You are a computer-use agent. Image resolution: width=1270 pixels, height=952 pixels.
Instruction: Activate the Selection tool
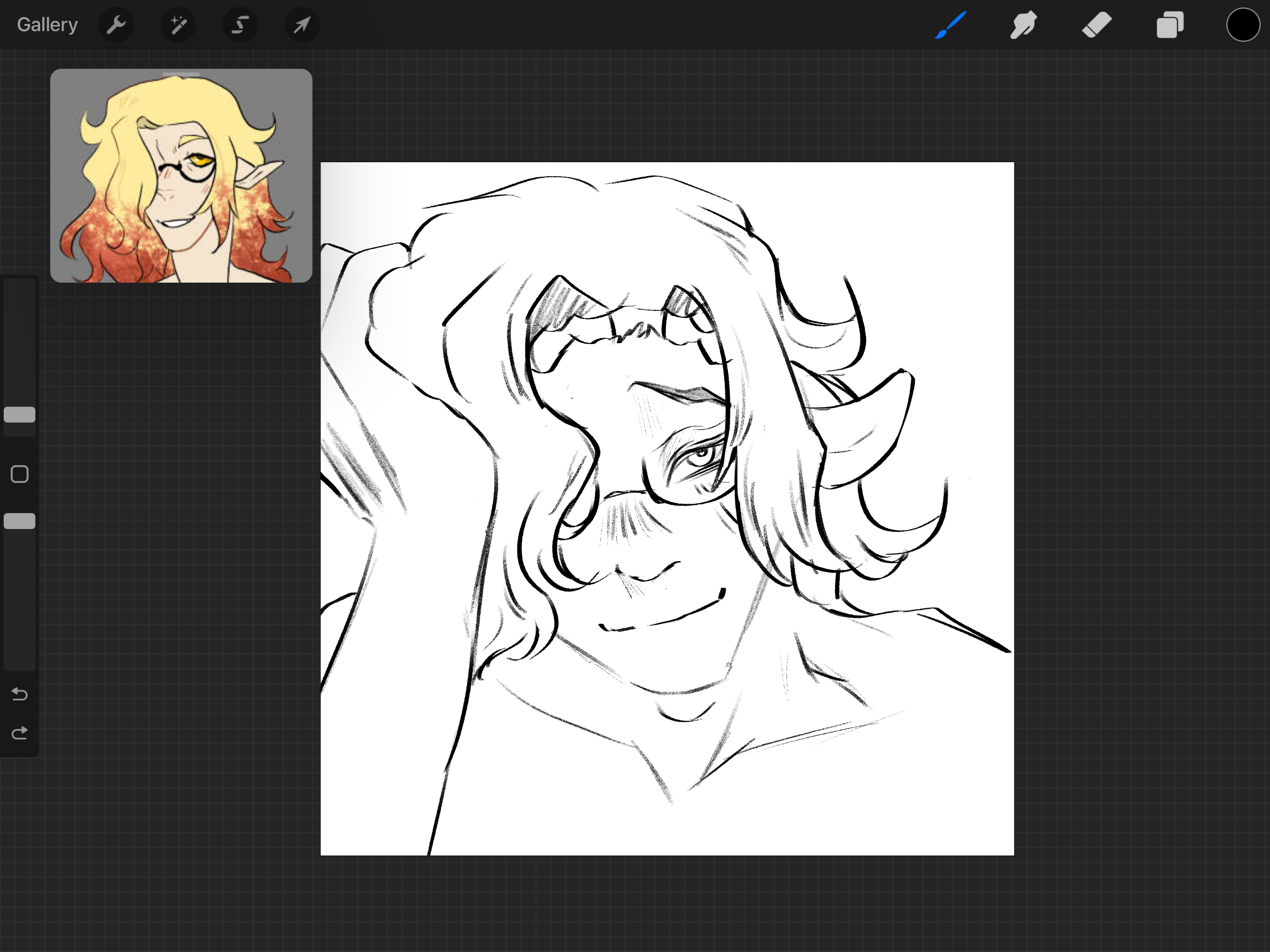(x=240, y=25)
